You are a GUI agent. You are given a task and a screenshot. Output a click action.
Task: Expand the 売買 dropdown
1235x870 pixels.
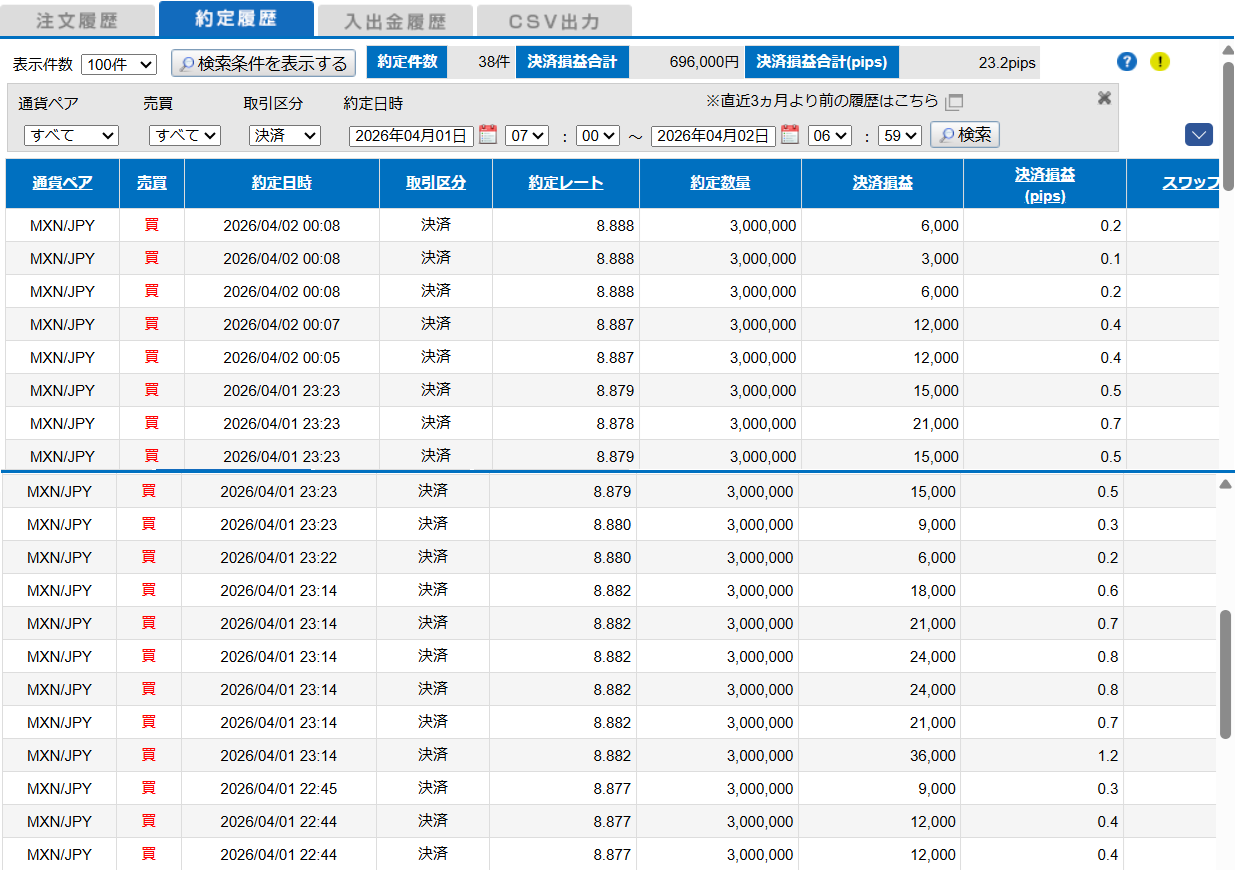(184, 135)
